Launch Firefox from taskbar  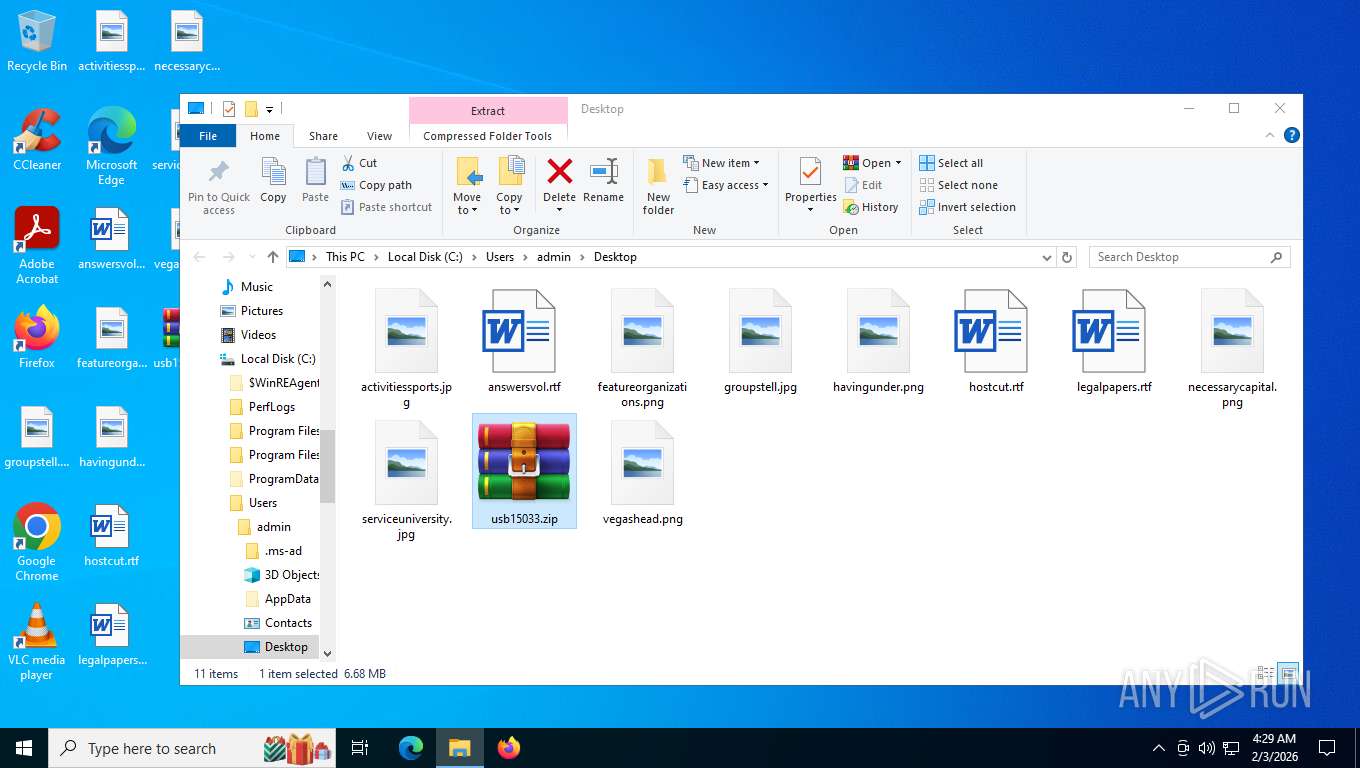(509, 748)
